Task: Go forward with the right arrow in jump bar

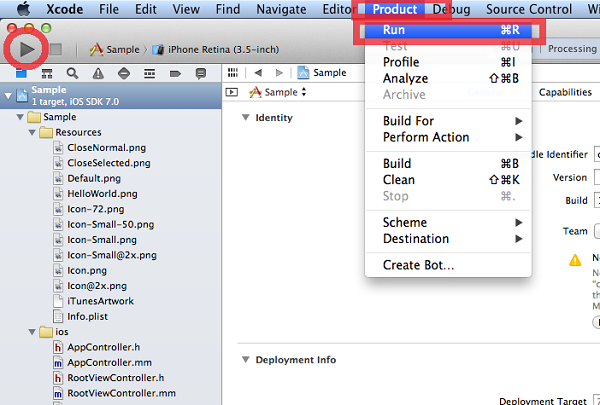Action: [279, 72]
